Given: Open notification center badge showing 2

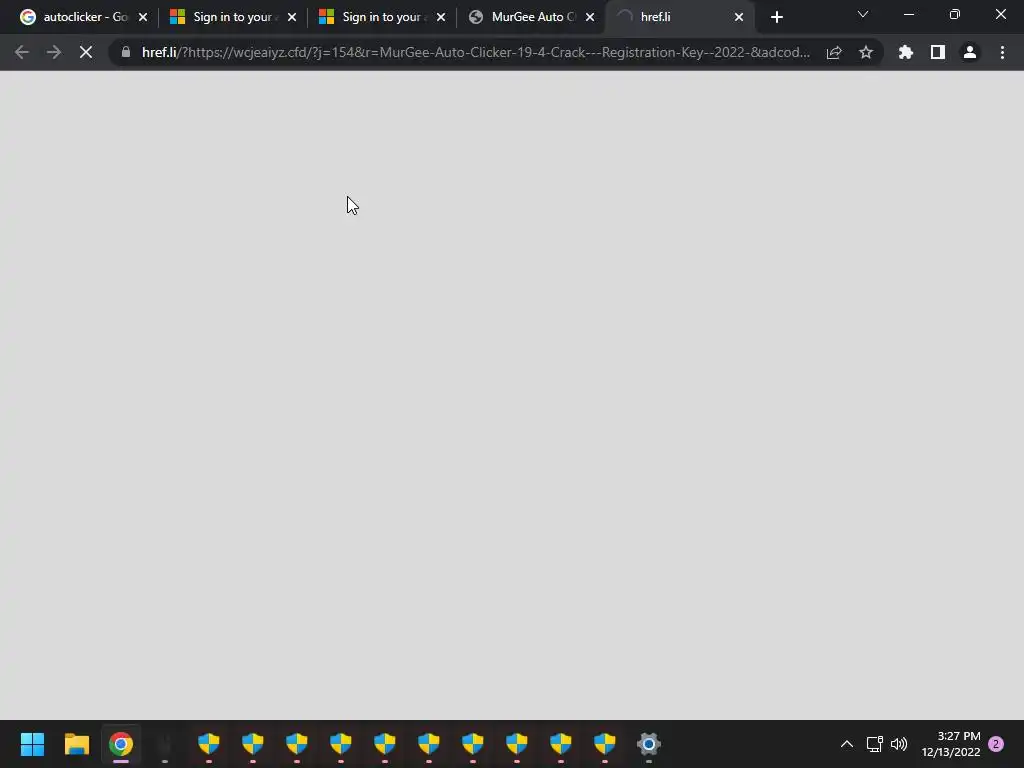Looking at the screenshot, I should (996, 744).
